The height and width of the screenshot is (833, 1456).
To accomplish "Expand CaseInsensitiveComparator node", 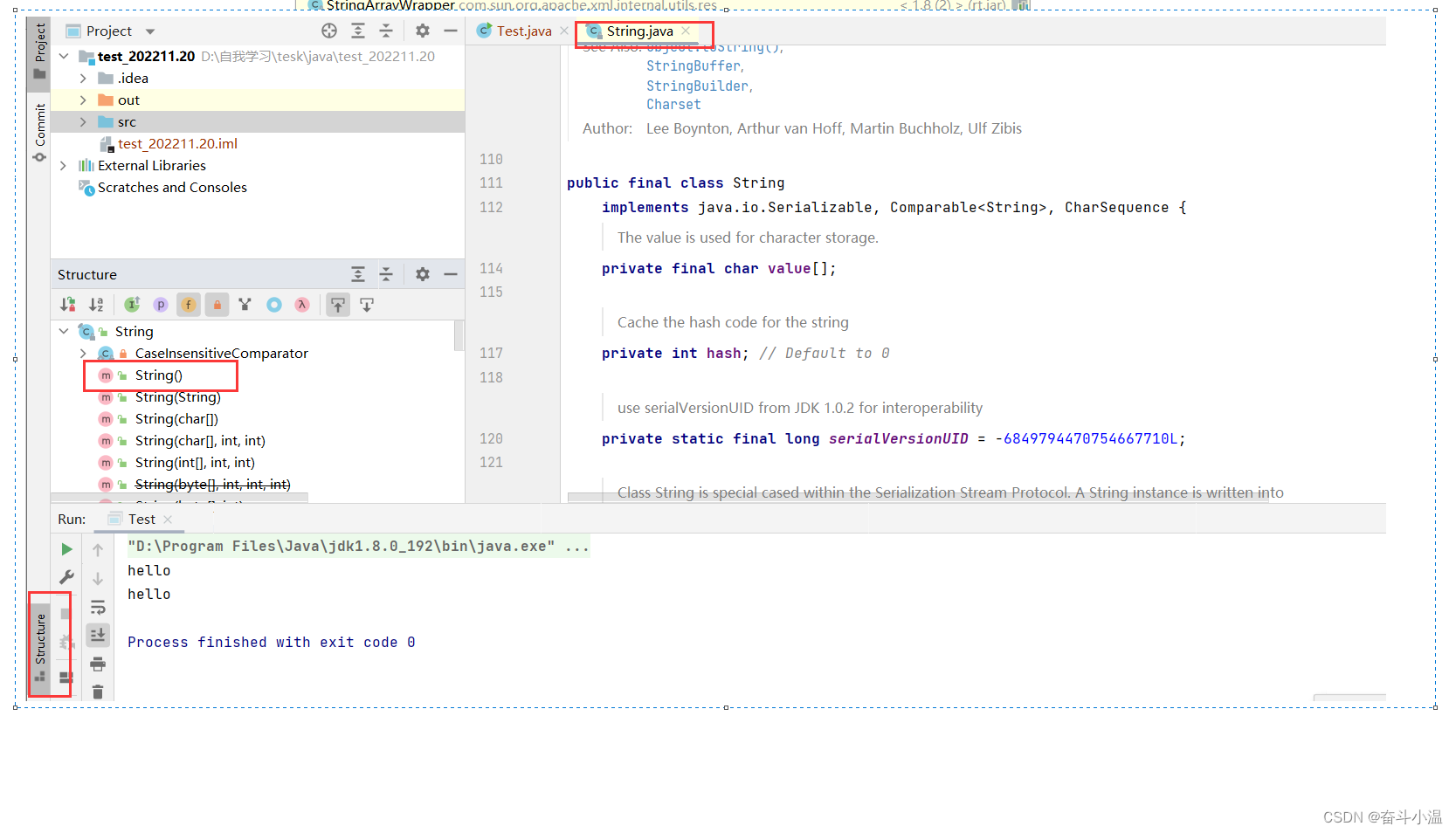I will click(x=83, y=353).
